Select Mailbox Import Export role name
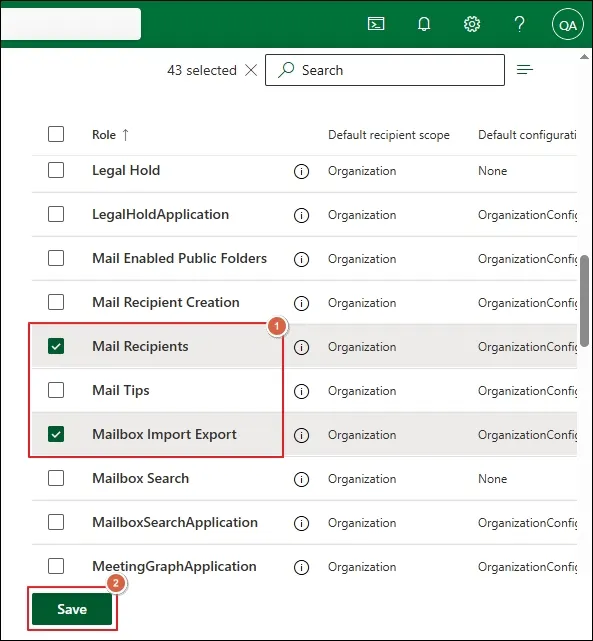Image resolution: width=593 pixels, height=641 pixels. (164, 434)
